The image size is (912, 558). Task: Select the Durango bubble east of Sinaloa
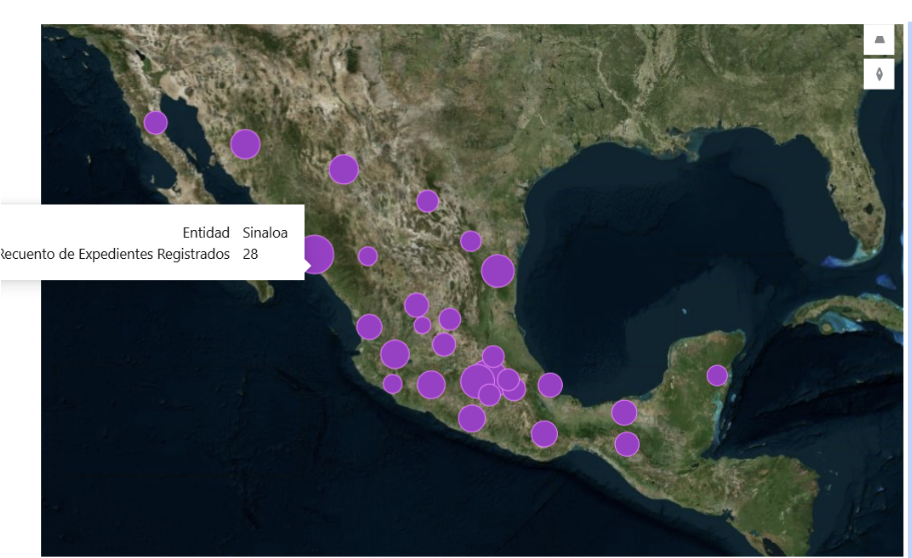(x=368, y=255)
